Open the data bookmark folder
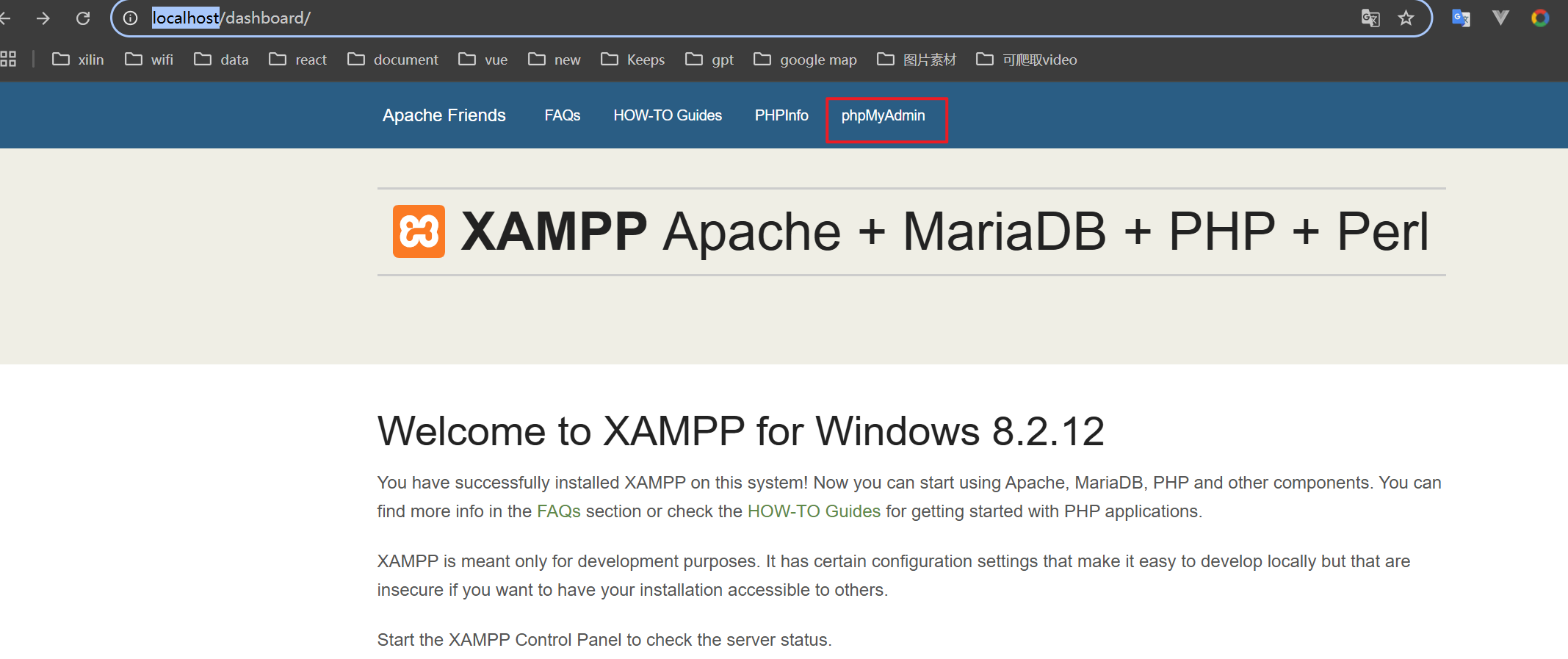The image size is (1568, 659). coord(221,59)
